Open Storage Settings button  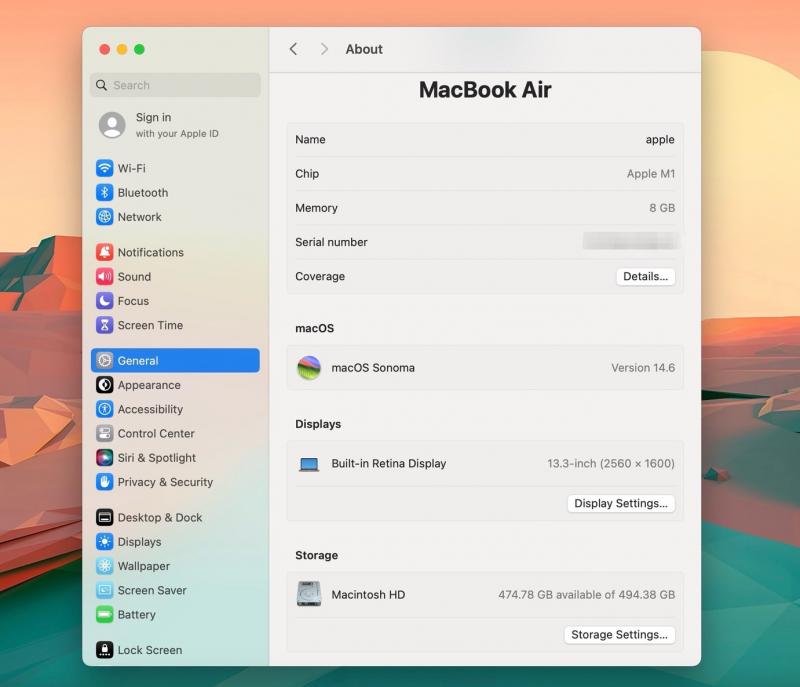[619, 634]
